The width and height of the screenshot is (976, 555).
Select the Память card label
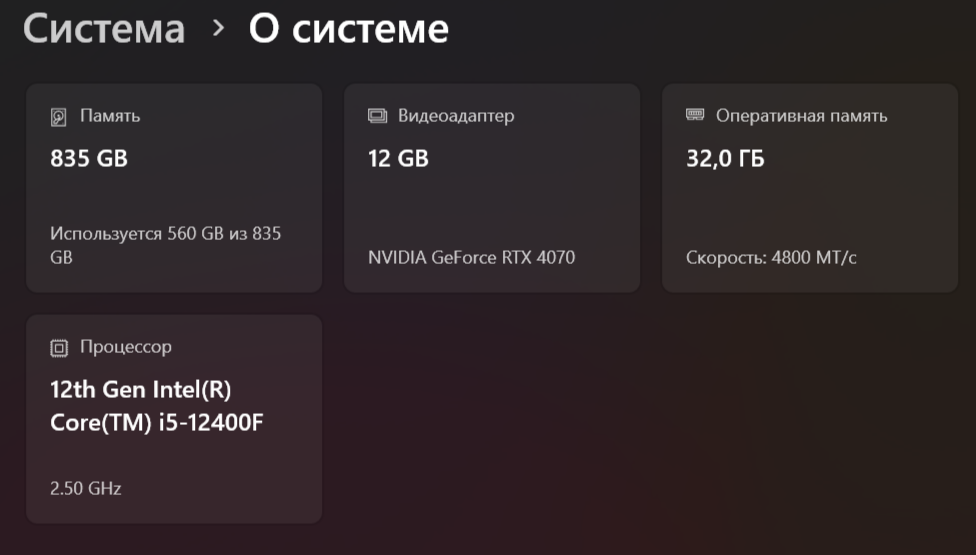pyautogui.click(x=110, y=116)
